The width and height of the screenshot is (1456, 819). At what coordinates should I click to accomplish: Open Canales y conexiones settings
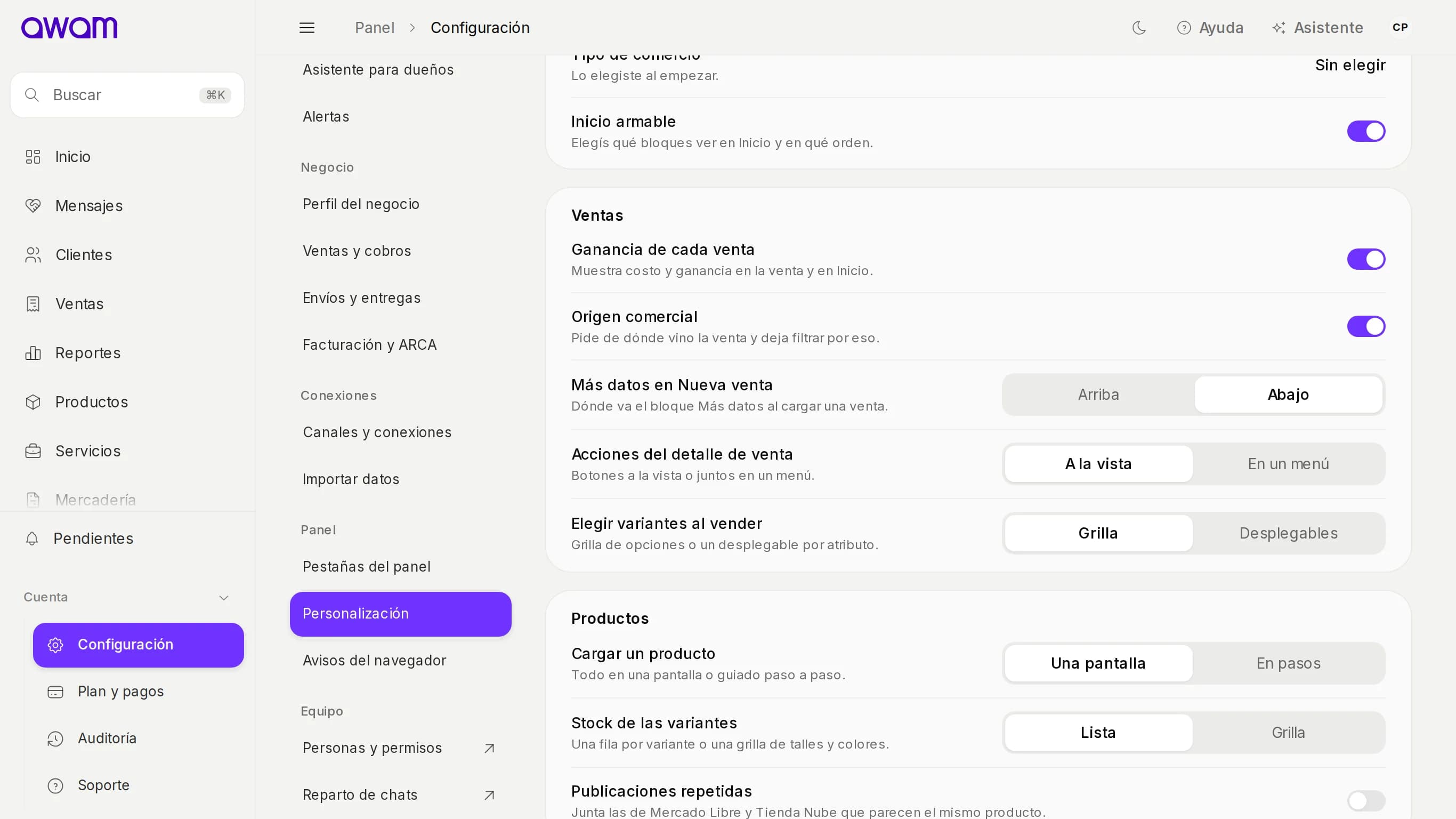[400, 432]
